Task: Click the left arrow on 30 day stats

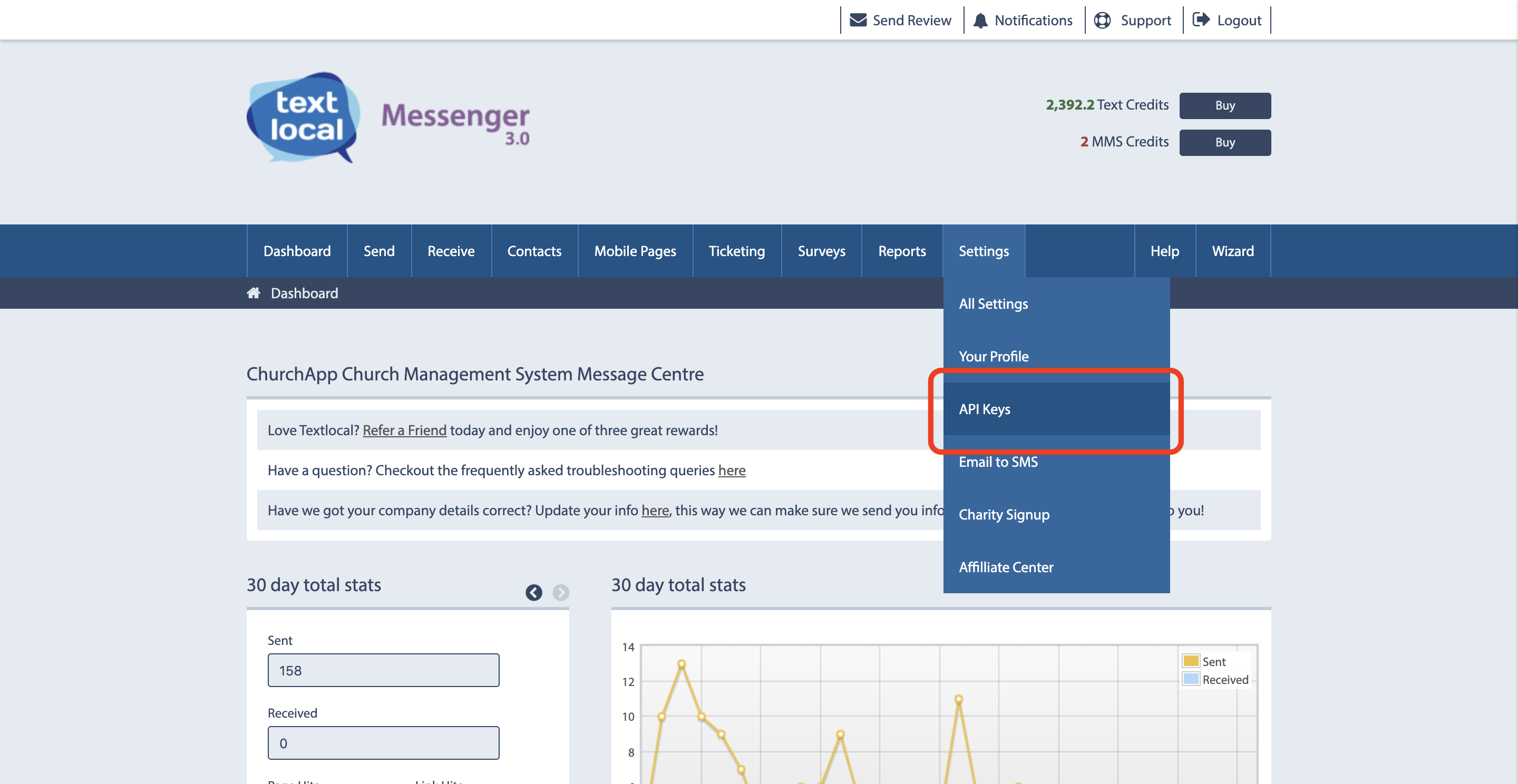Action: [534, 593]
